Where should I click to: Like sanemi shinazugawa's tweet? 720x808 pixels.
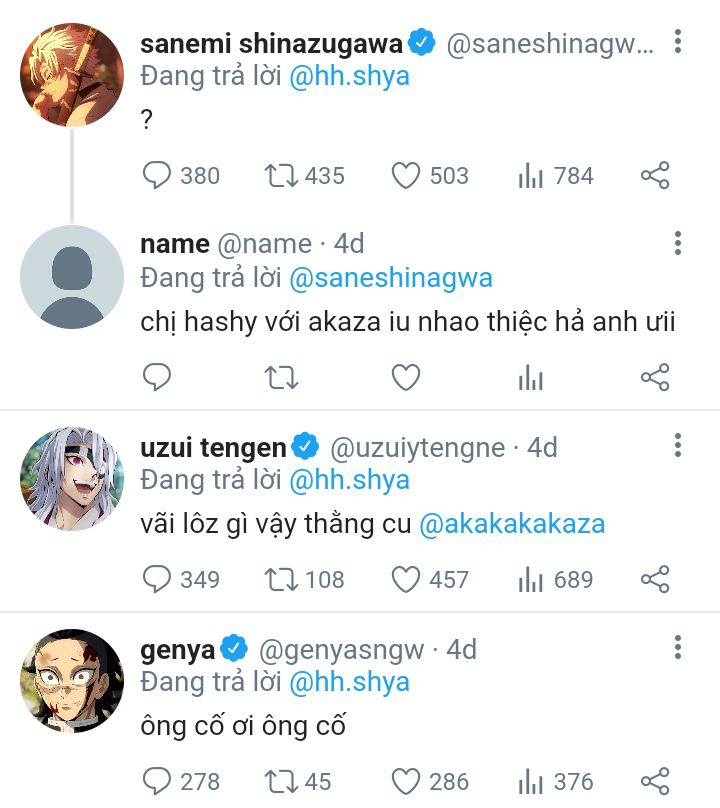point(405,177)
